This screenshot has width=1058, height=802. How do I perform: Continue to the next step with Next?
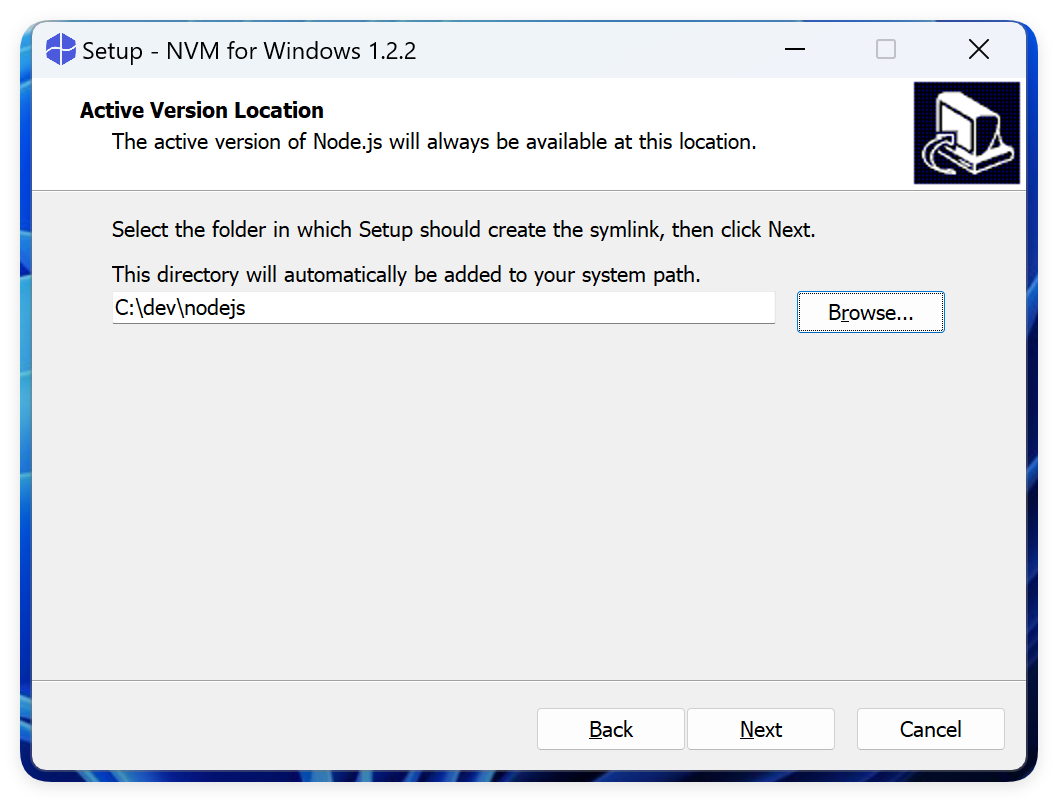point(760,729)
